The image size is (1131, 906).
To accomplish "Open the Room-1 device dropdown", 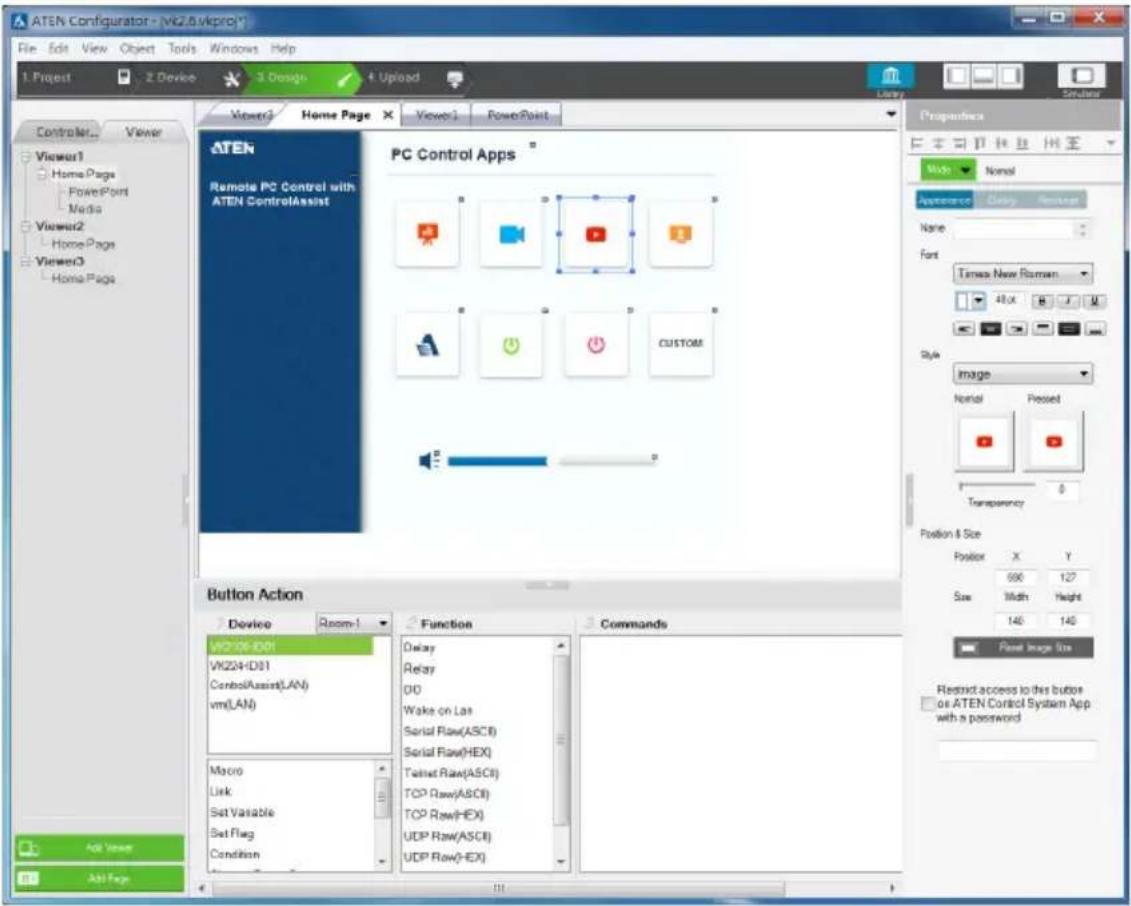I will 353,623.
